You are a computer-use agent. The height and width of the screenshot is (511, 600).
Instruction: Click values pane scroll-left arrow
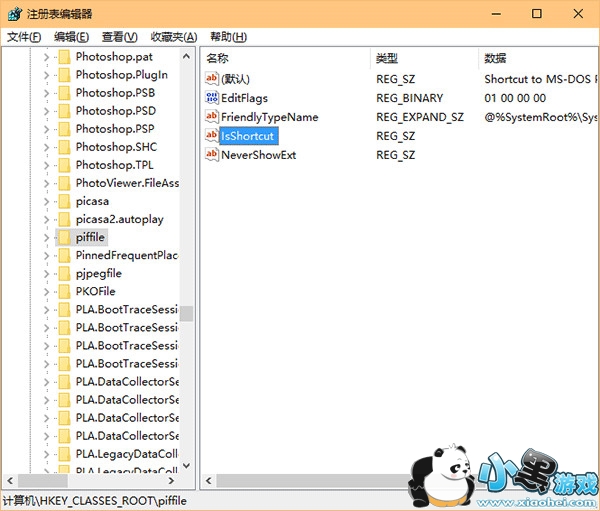(209, 480)
